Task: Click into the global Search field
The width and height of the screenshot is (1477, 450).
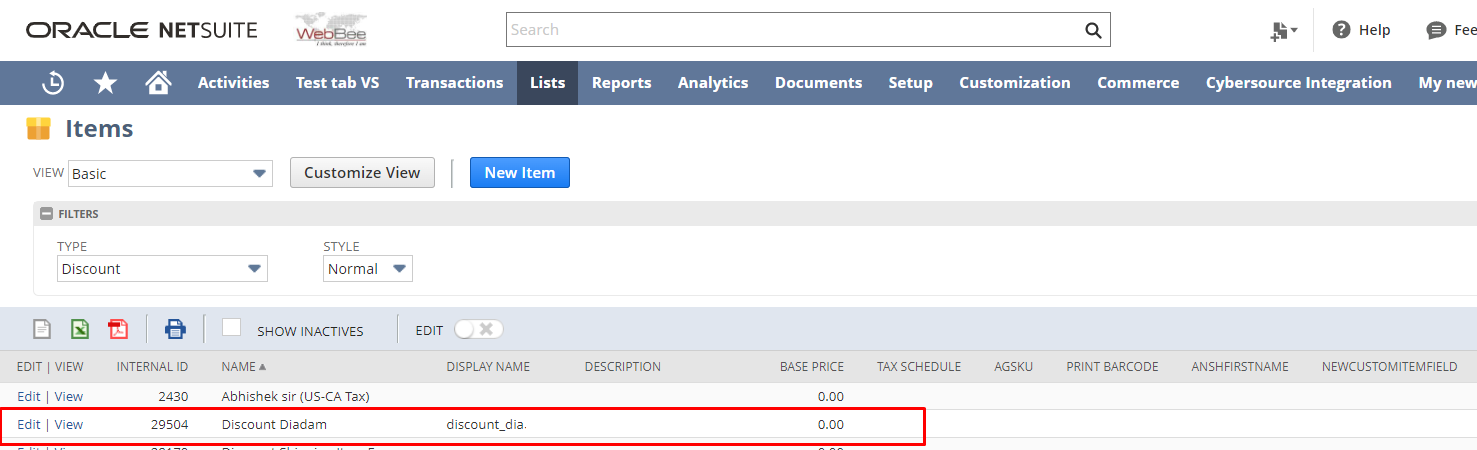Action: point(790,30)
